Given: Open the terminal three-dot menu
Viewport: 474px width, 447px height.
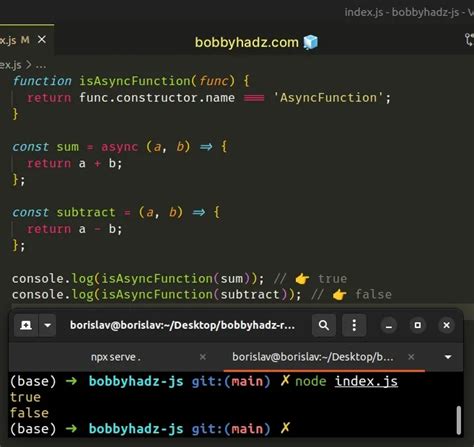Looking at the screenshot, I should tap(354, 325).
